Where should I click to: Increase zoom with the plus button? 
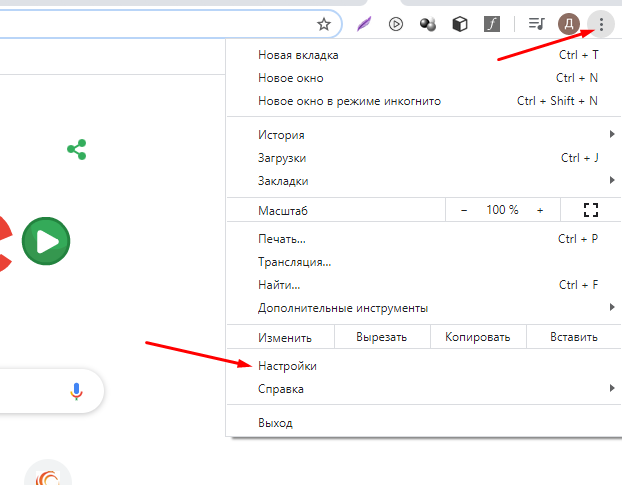540,210
